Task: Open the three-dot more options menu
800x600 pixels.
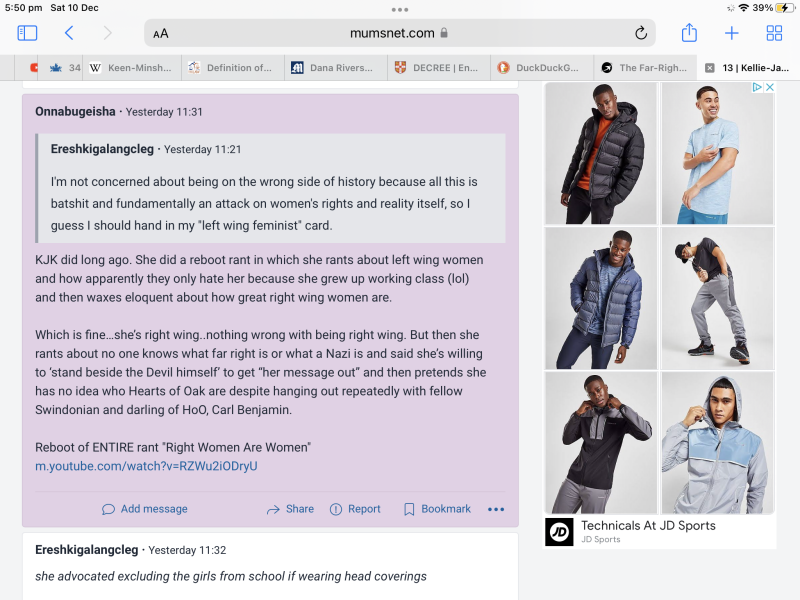Action: pos(496,509)
